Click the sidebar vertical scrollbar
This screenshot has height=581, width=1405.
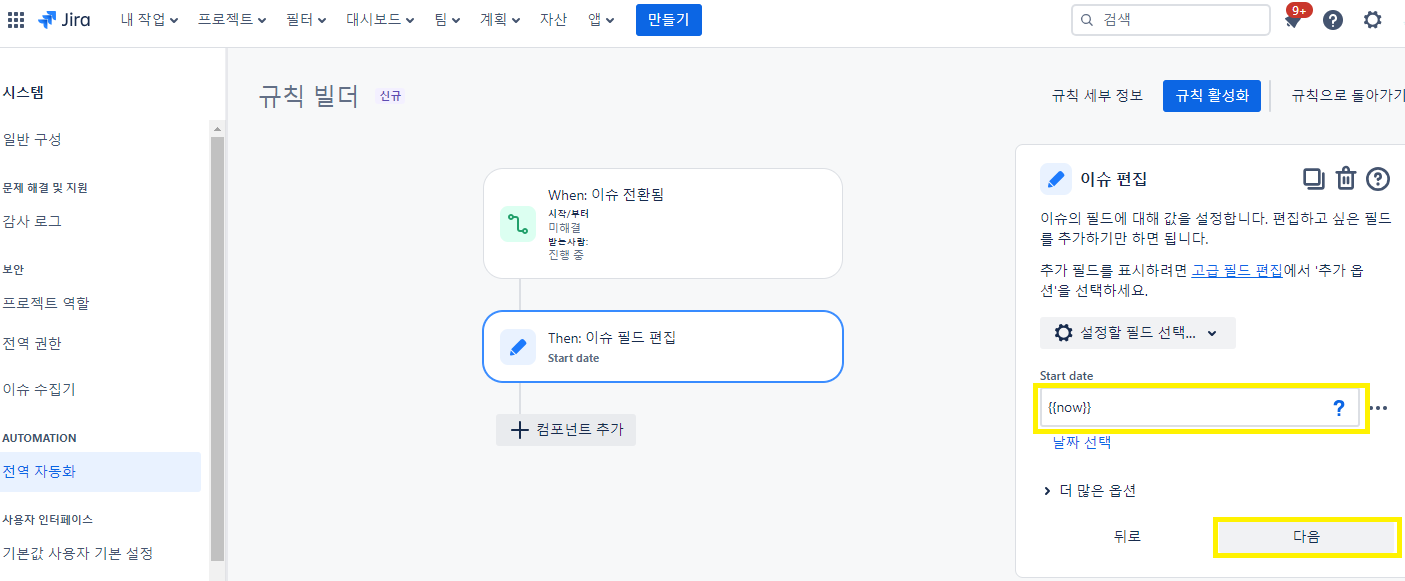point(217,350)
